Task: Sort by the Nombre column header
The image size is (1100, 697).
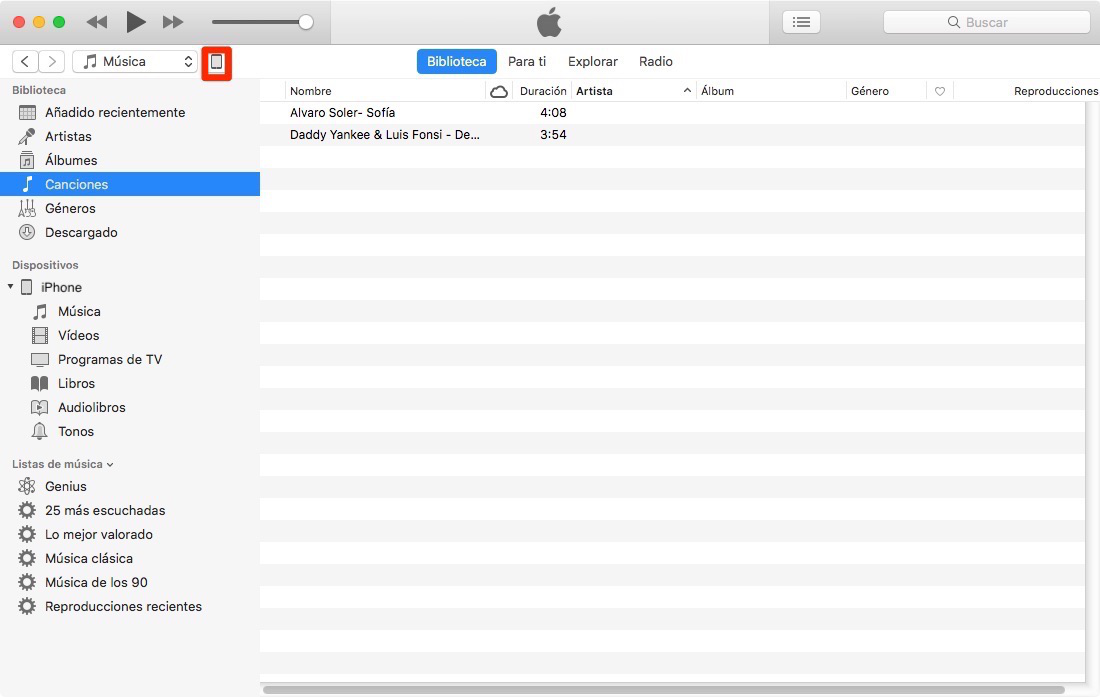Action: coord(385,90)
